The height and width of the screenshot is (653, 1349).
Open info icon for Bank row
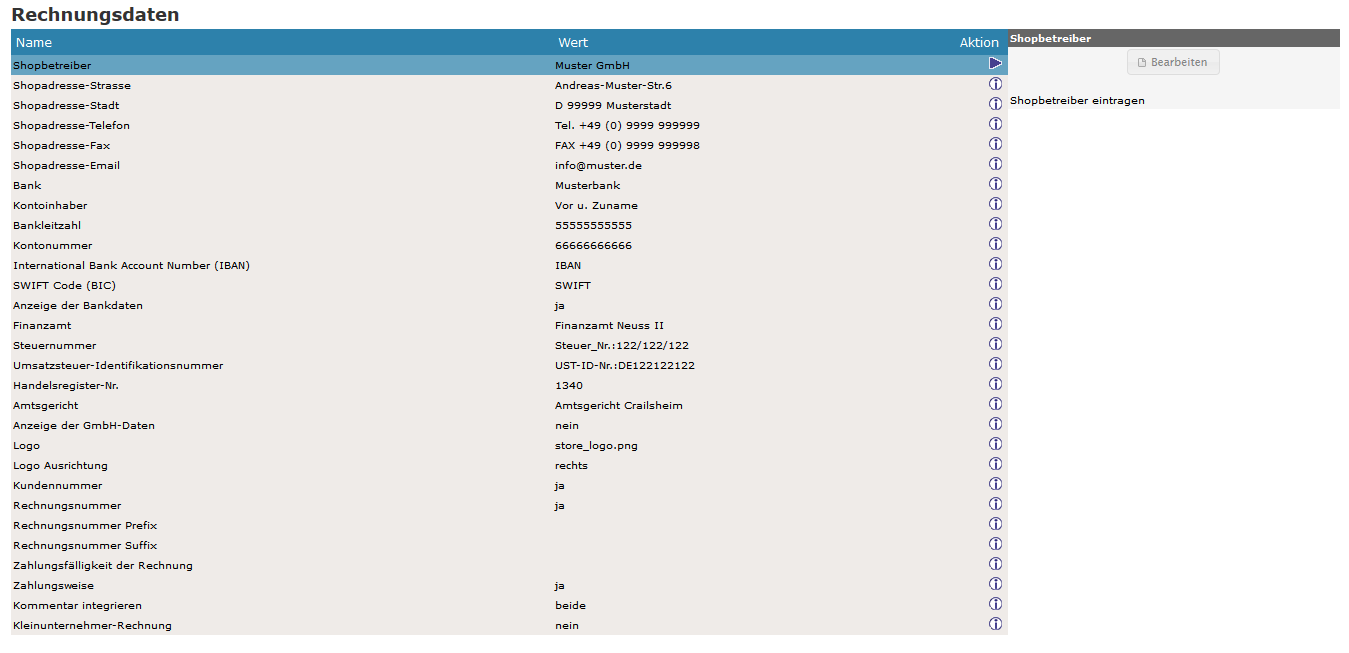[x=995, y=184]
